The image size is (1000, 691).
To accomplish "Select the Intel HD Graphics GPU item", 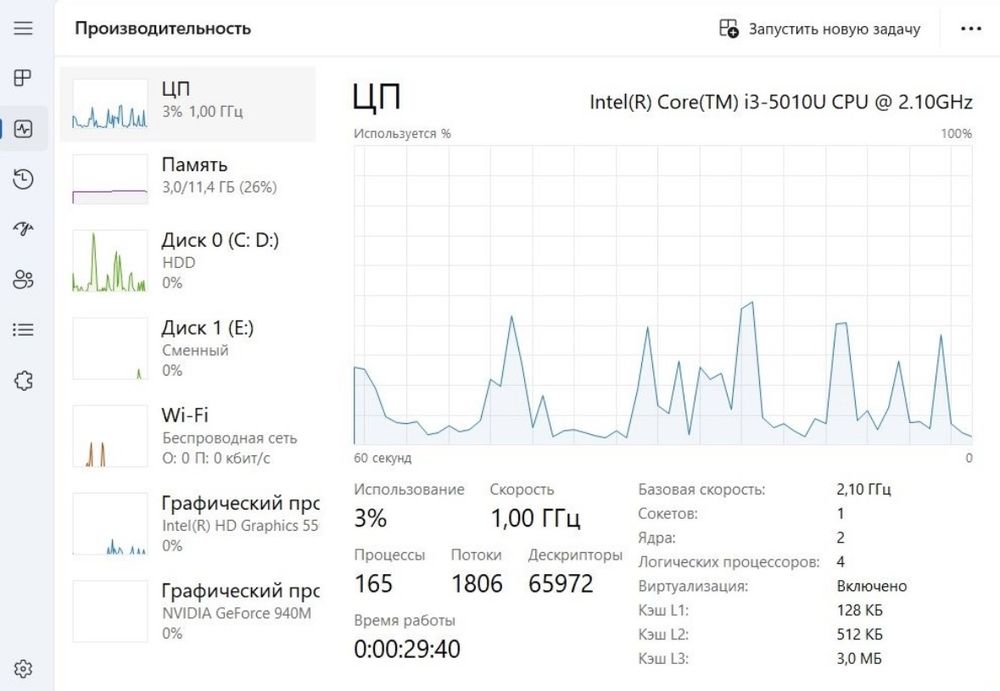I will (188, 523).
